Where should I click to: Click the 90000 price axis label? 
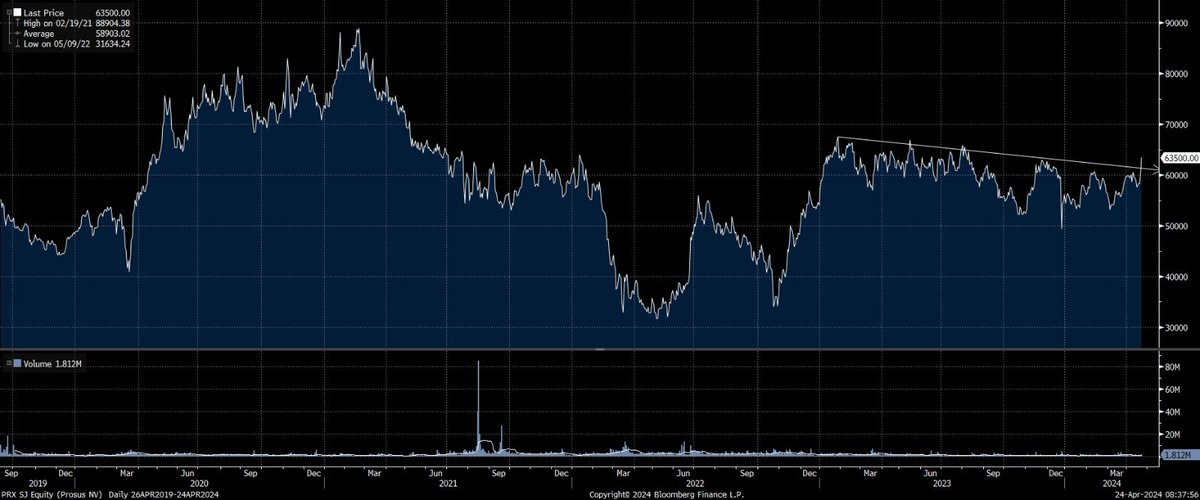point(1175,22)
